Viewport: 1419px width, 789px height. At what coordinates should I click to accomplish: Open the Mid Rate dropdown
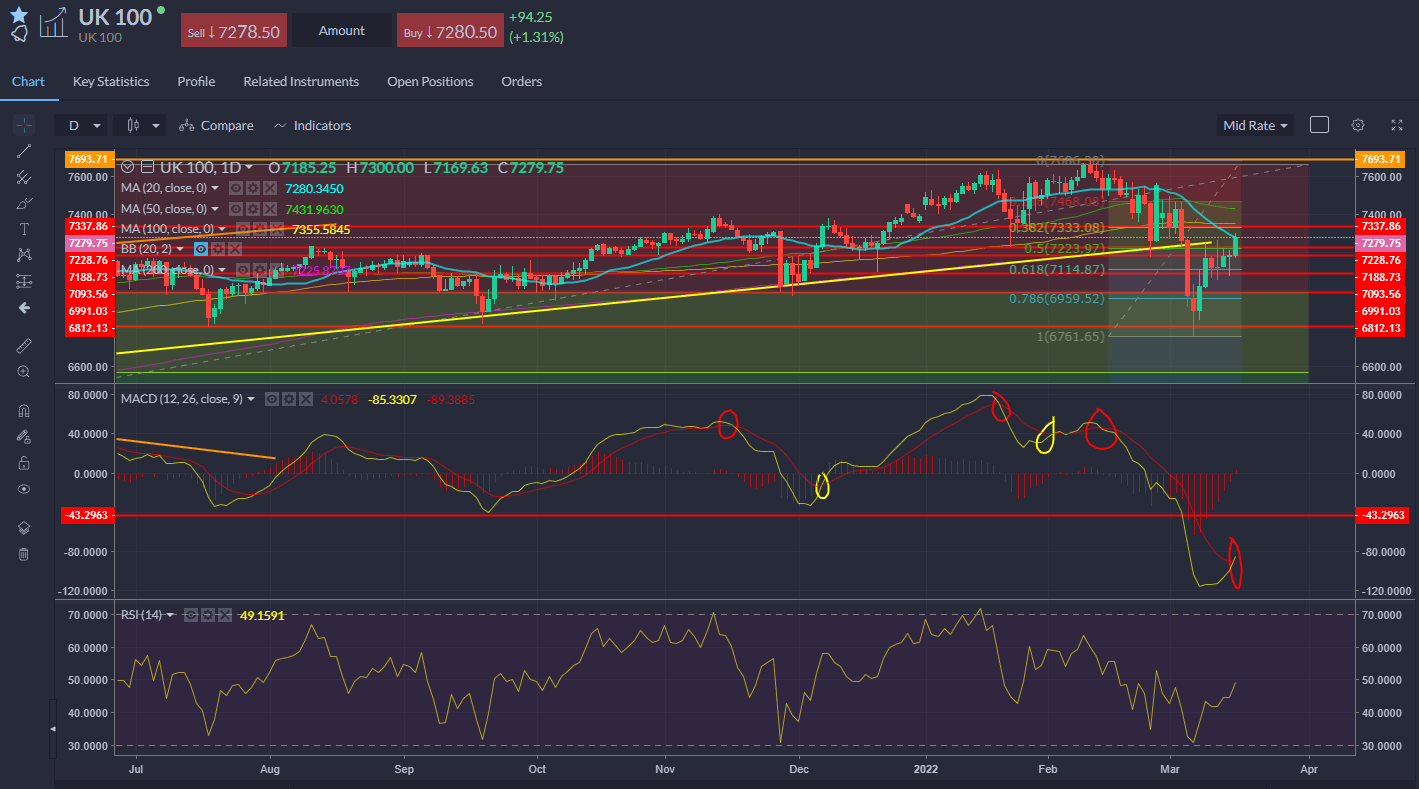click(1254, 125)
